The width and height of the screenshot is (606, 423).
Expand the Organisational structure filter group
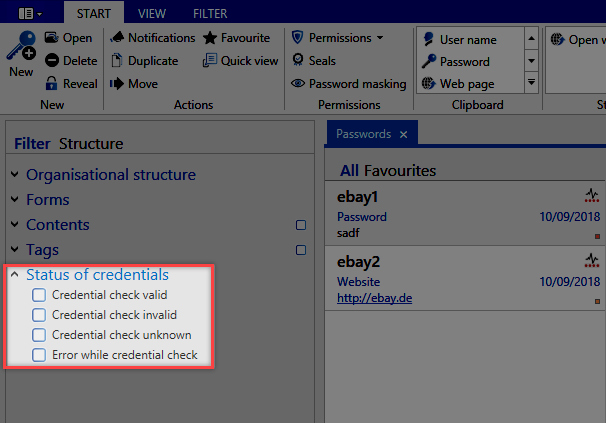pyautogui.click(x=15, y=174)
